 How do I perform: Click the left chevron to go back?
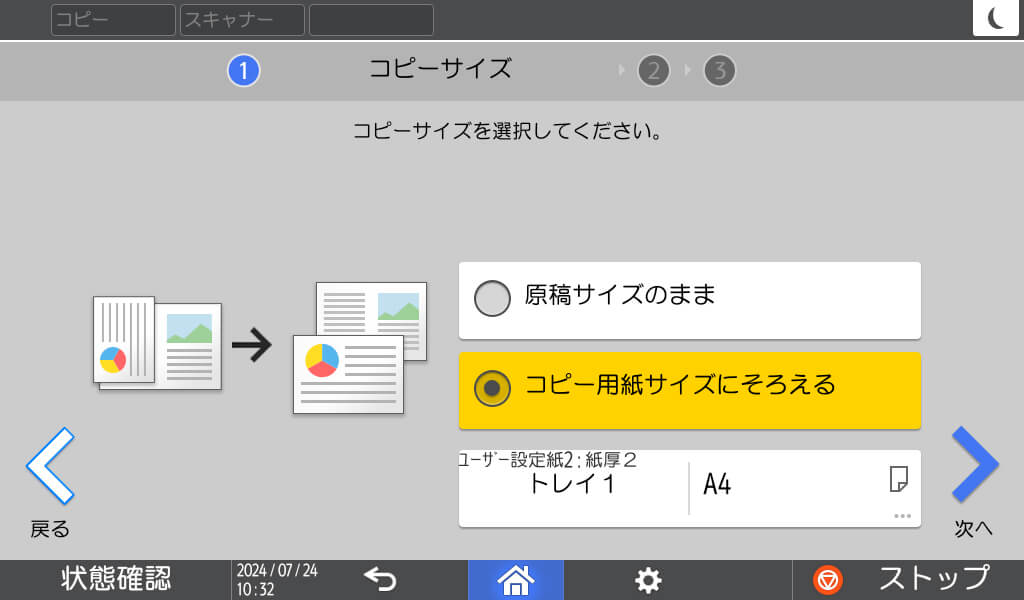(x=50, y=465)
